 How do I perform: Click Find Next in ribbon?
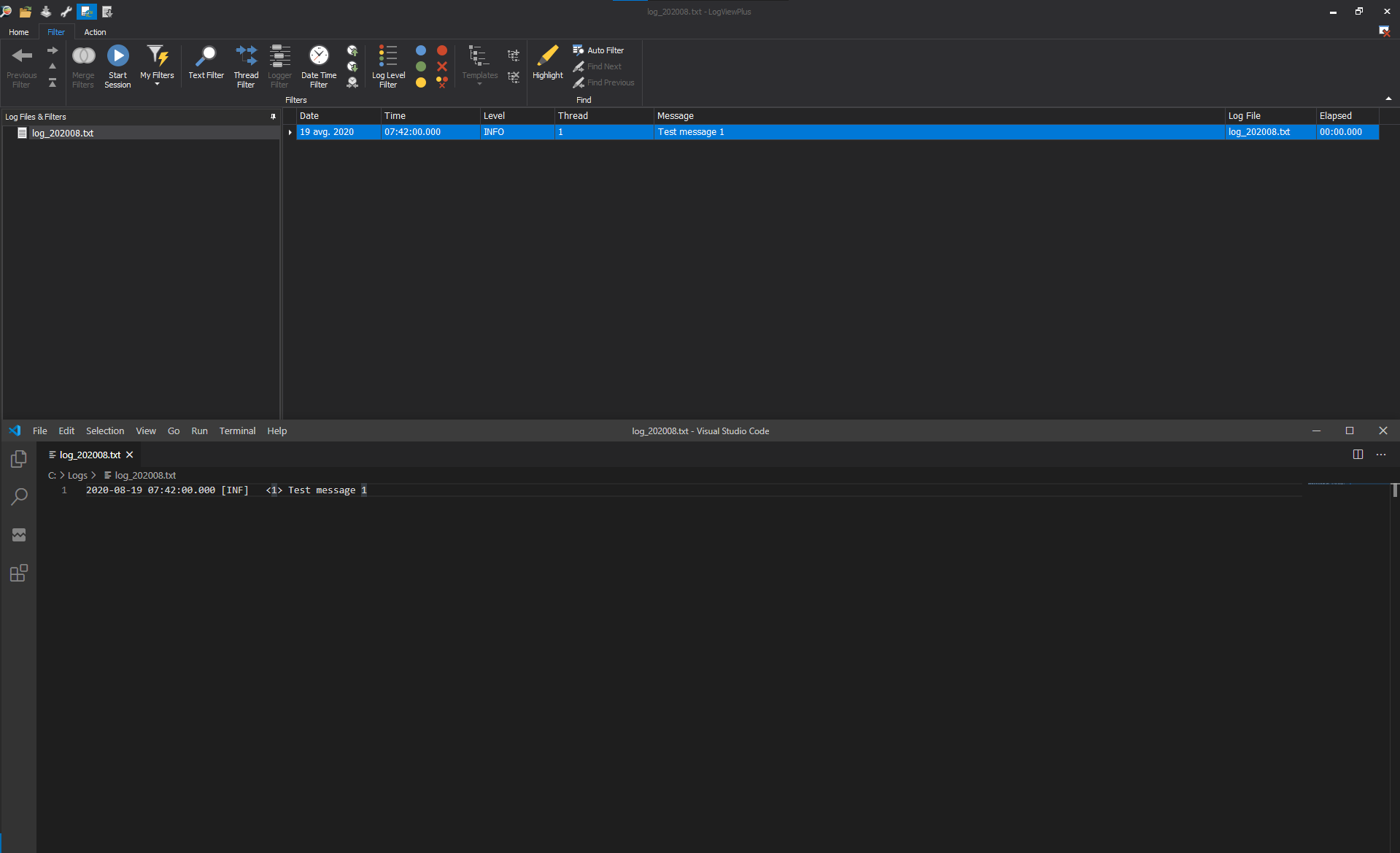tap(597, 66)
